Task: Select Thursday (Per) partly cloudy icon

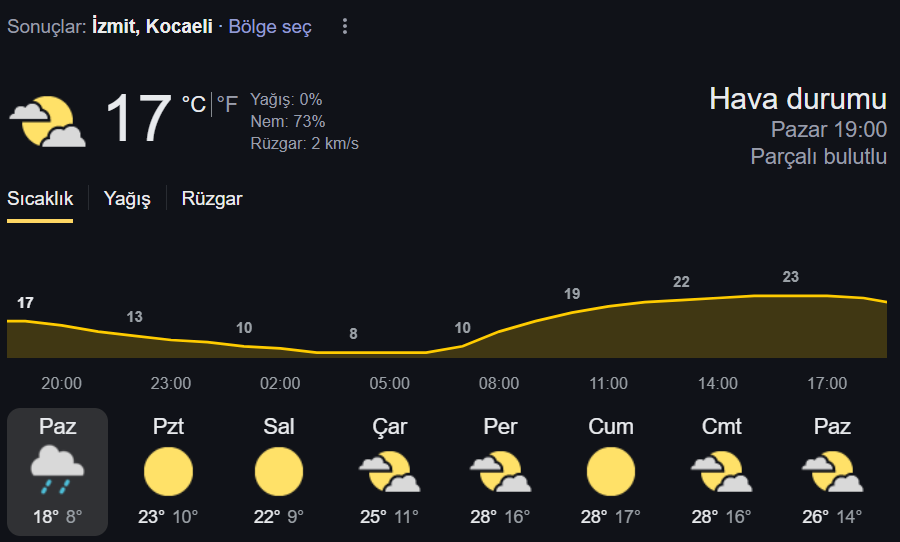Action: tap(501, 471)
